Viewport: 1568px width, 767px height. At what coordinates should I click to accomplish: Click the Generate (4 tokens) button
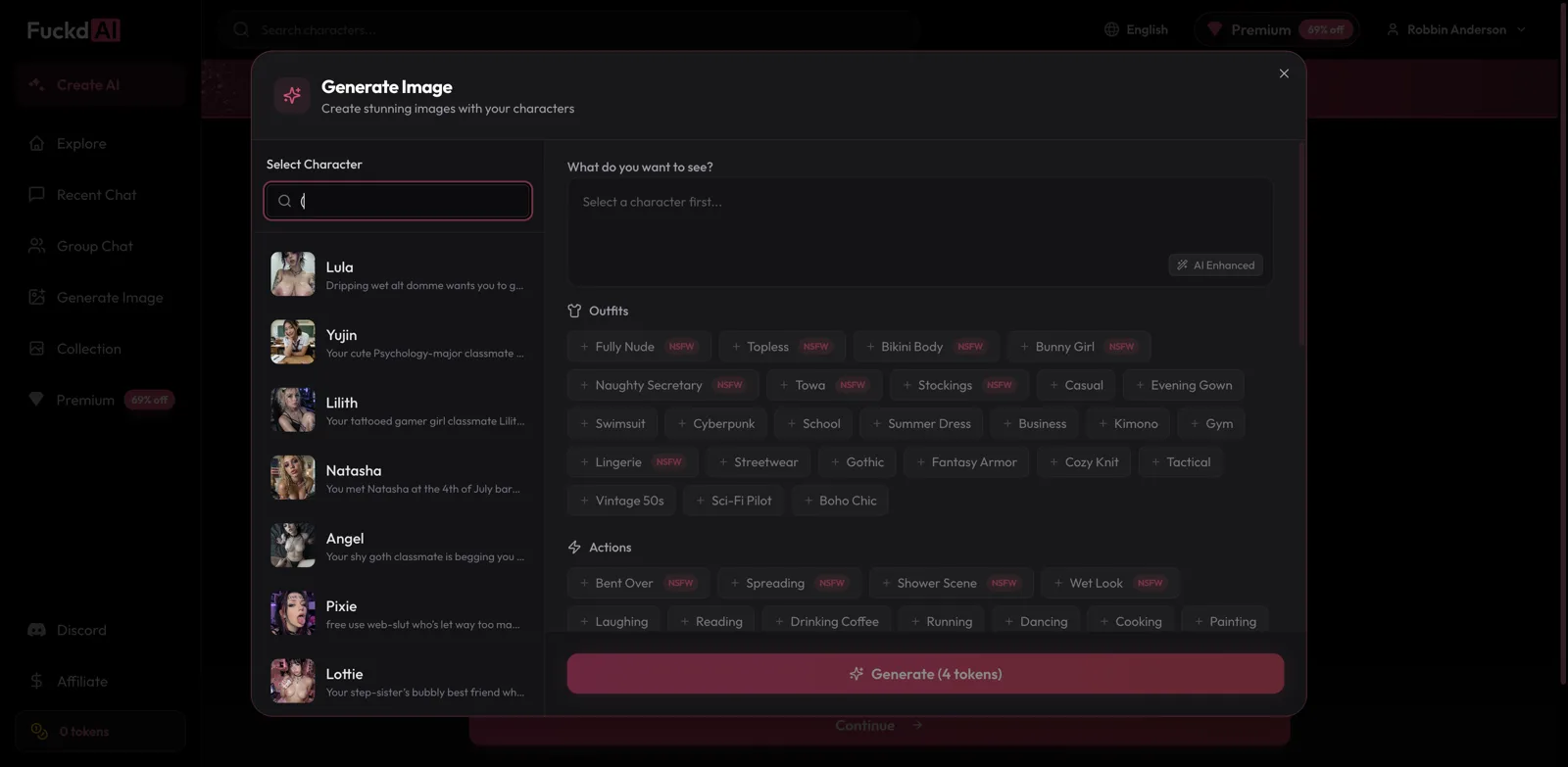[x=925, y=674]
